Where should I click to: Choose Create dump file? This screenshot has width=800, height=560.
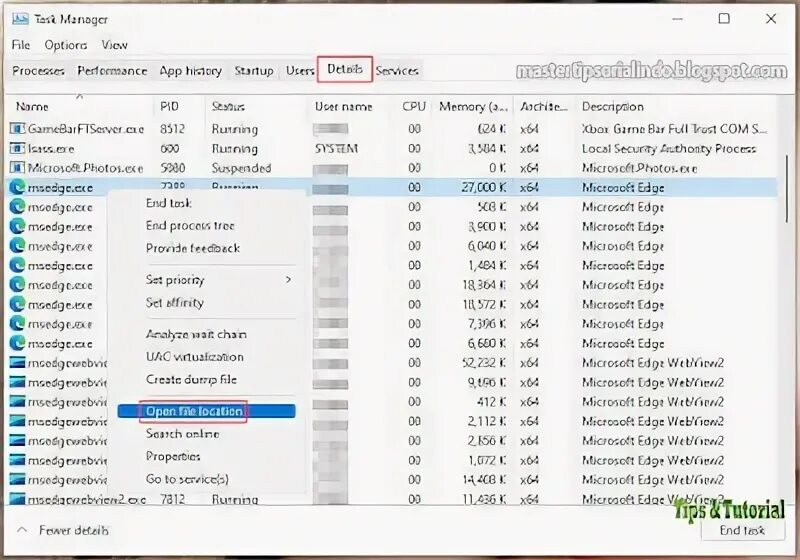click(x=191, y=379)
